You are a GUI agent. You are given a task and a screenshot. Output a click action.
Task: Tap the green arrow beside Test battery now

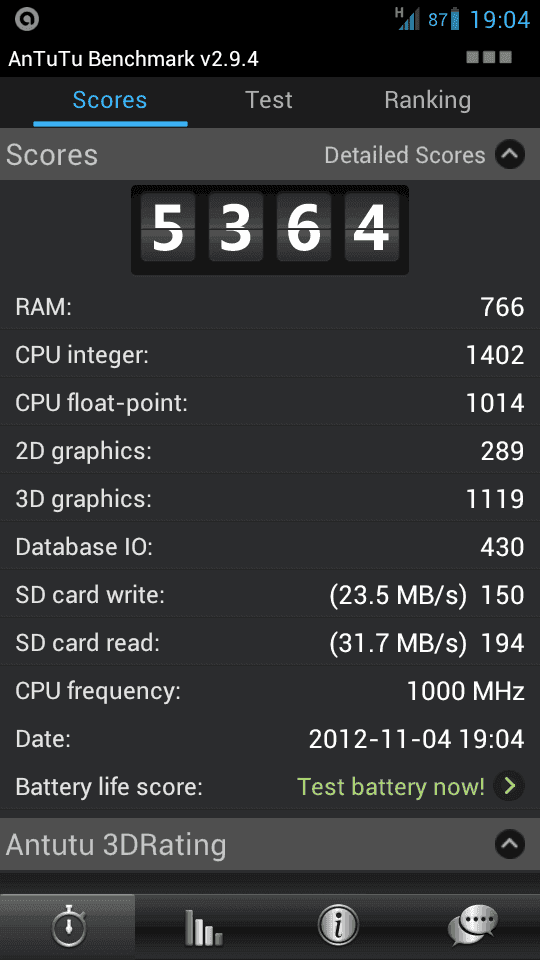click(x=510, y=786)
